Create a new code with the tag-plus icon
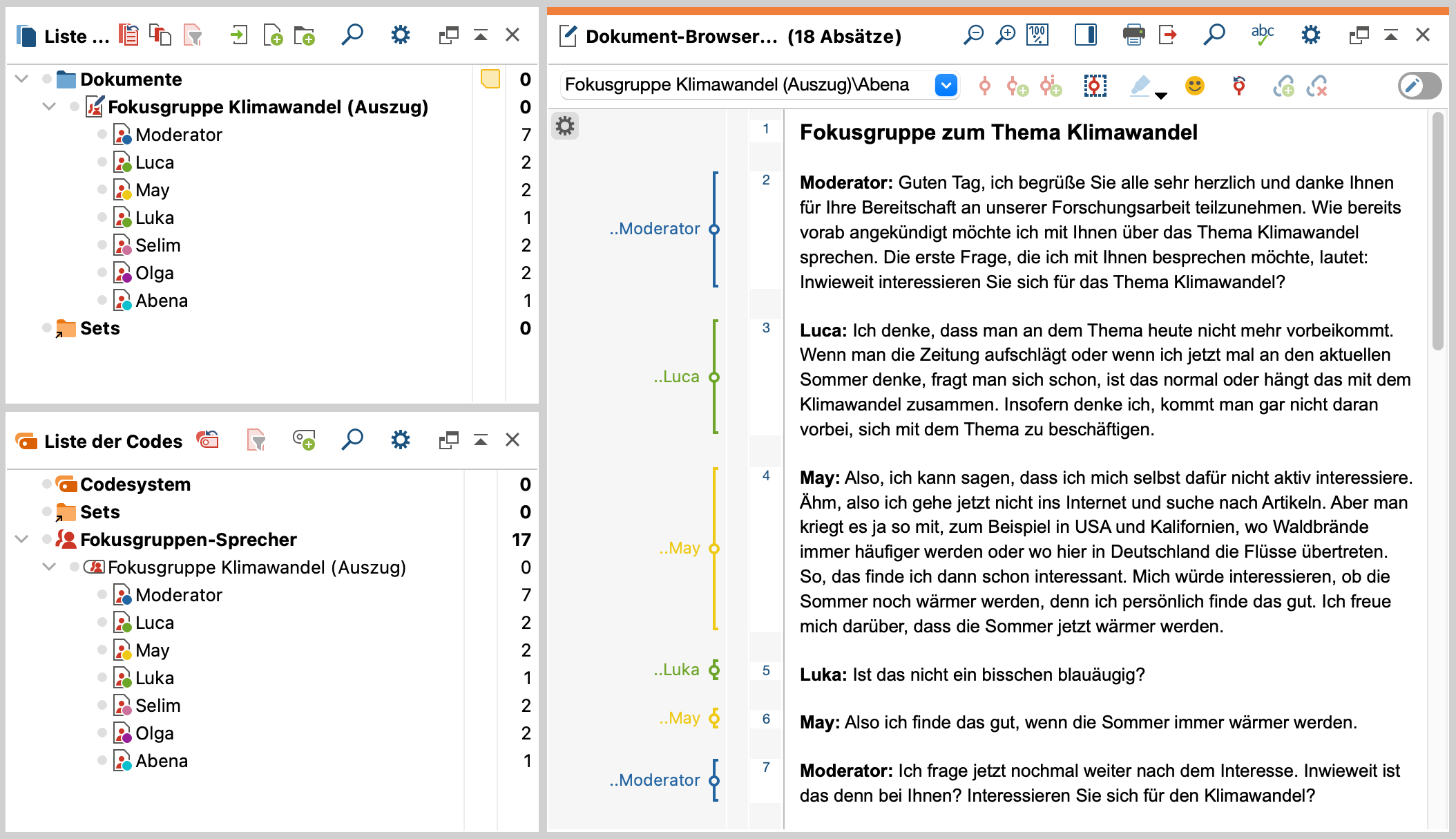The width and height of the screenshot is (1456, 839). click(304, 440)
